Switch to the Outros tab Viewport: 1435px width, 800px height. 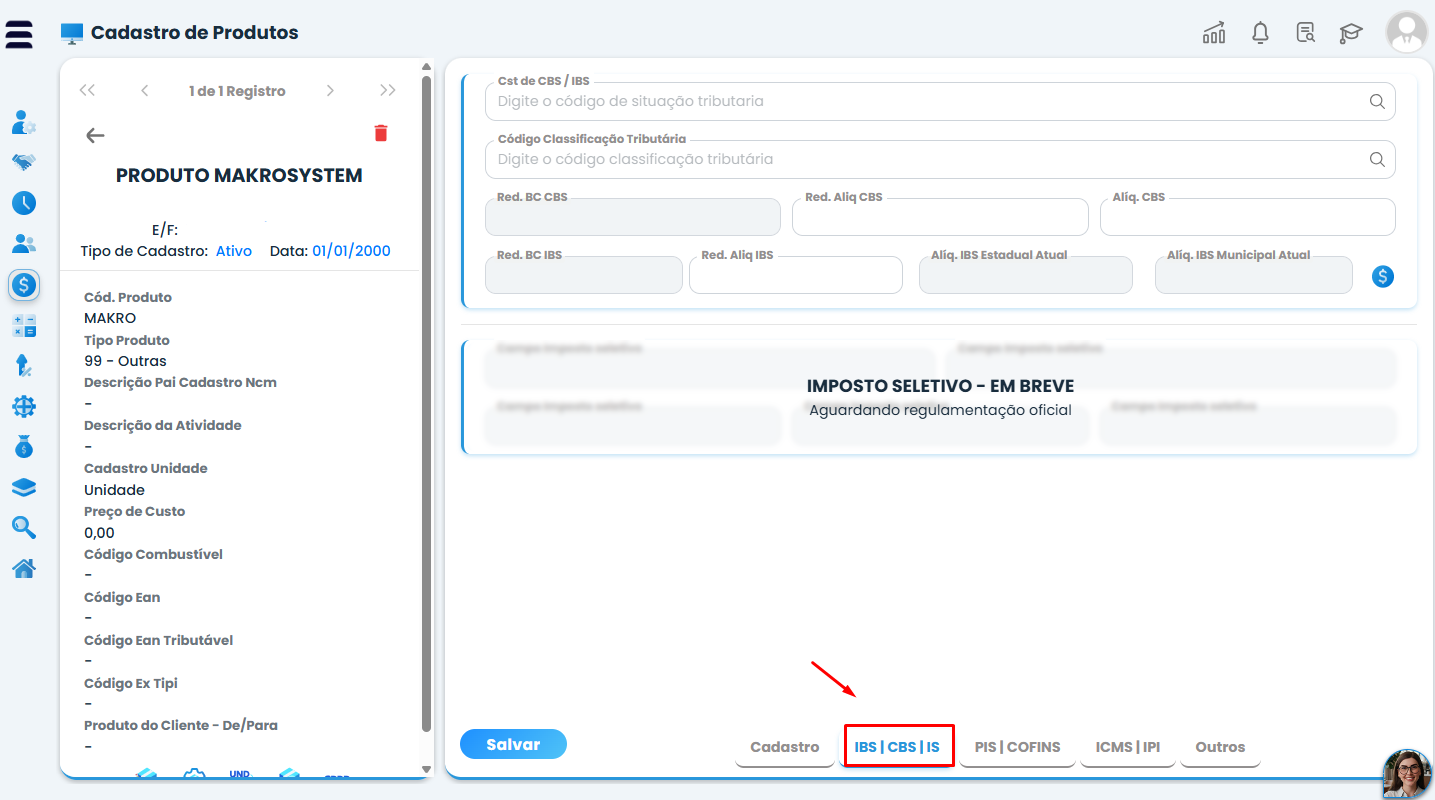tap(1220, 747)
